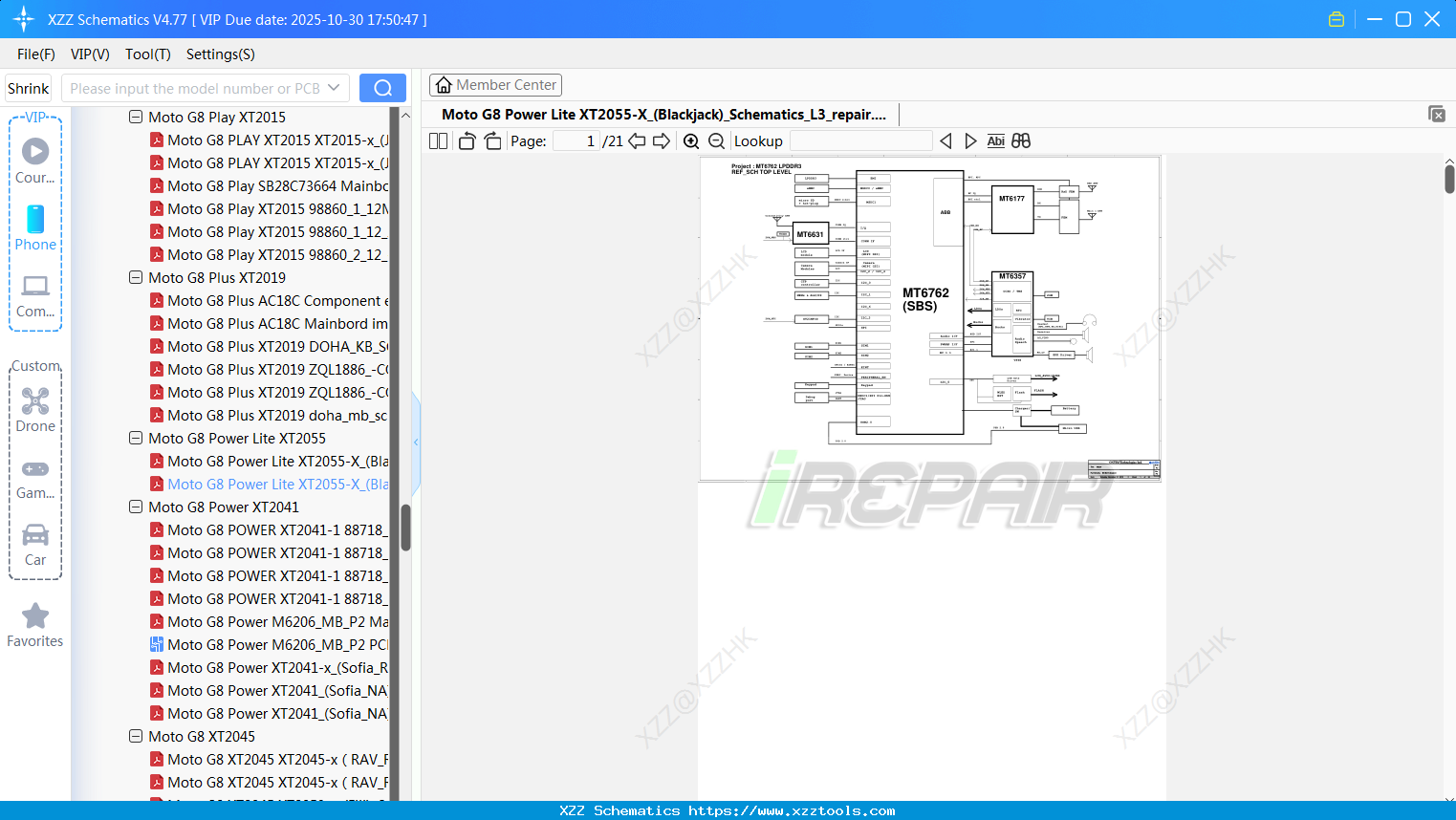
Task: Open the Tool menu
Action: tap(147, 54)
